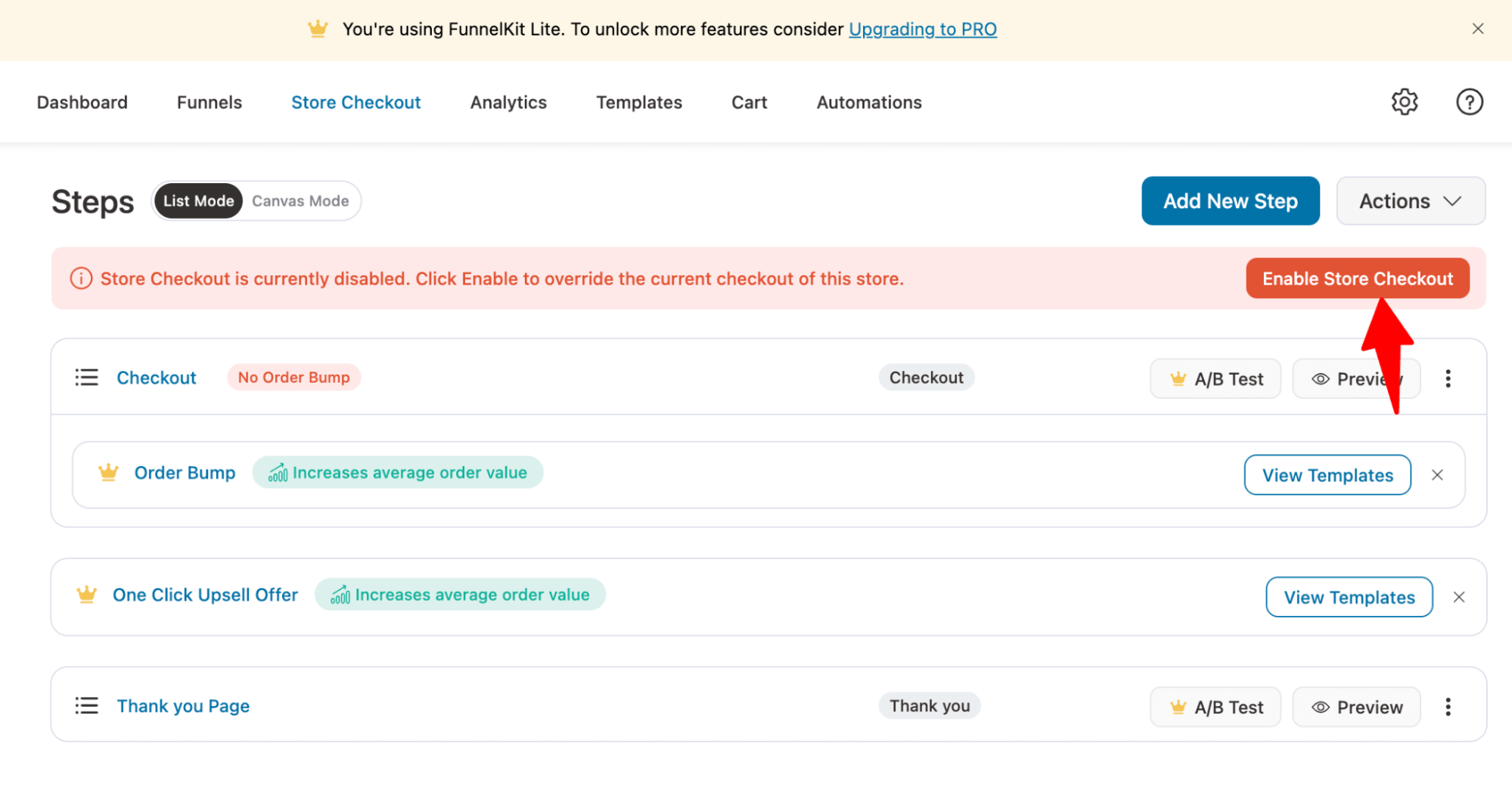Open the Templates tab
1512x787 pixels.
[x=639, y=102]
